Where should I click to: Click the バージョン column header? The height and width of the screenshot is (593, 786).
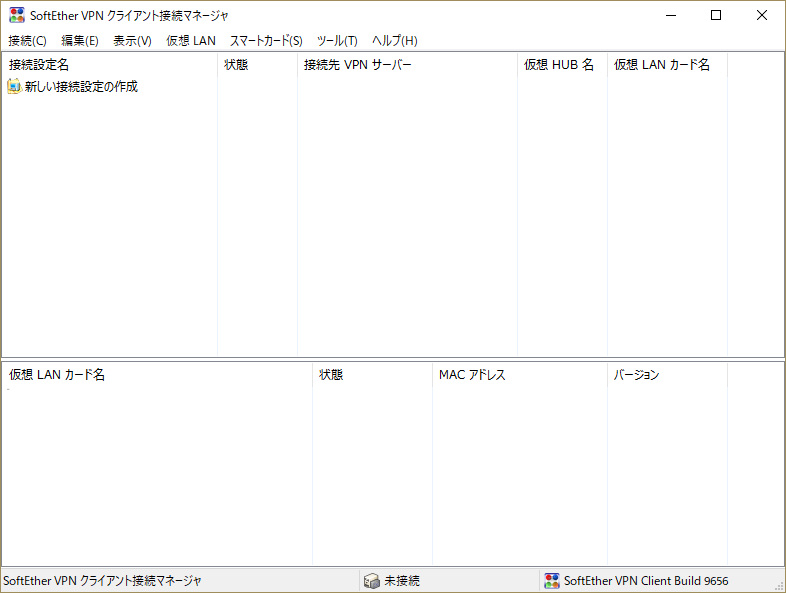point(636,375)
